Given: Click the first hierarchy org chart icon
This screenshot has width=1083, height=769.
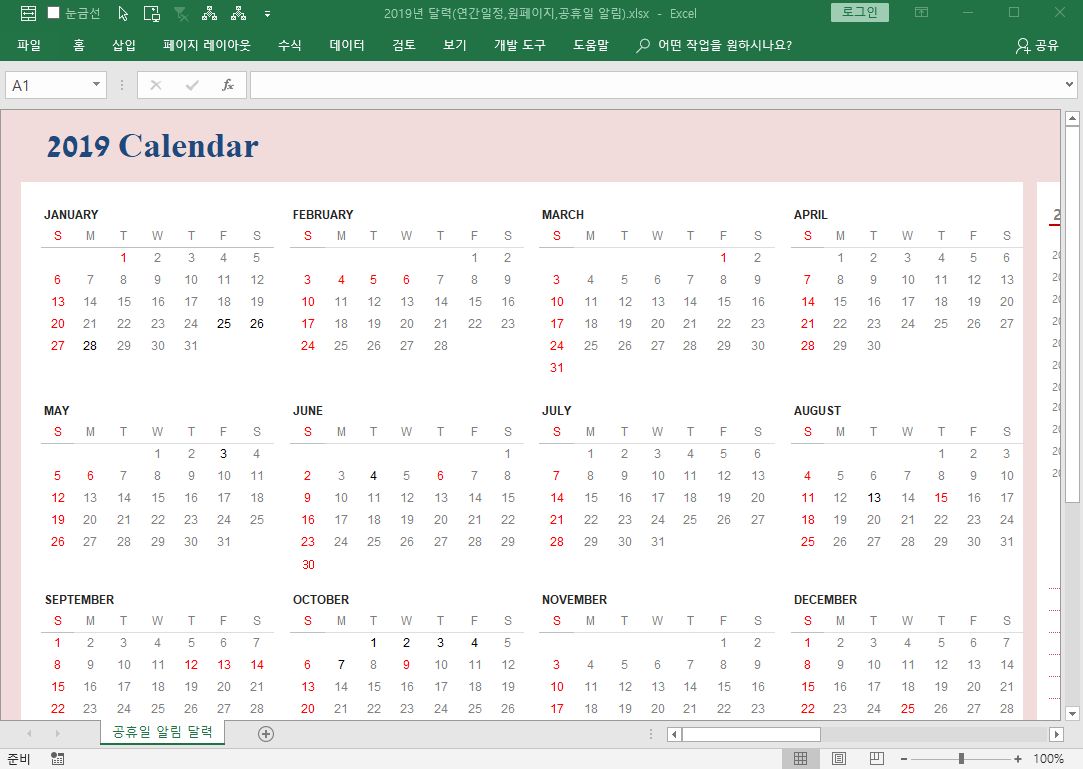Looking at the screenshot, I should pos(209,13).
